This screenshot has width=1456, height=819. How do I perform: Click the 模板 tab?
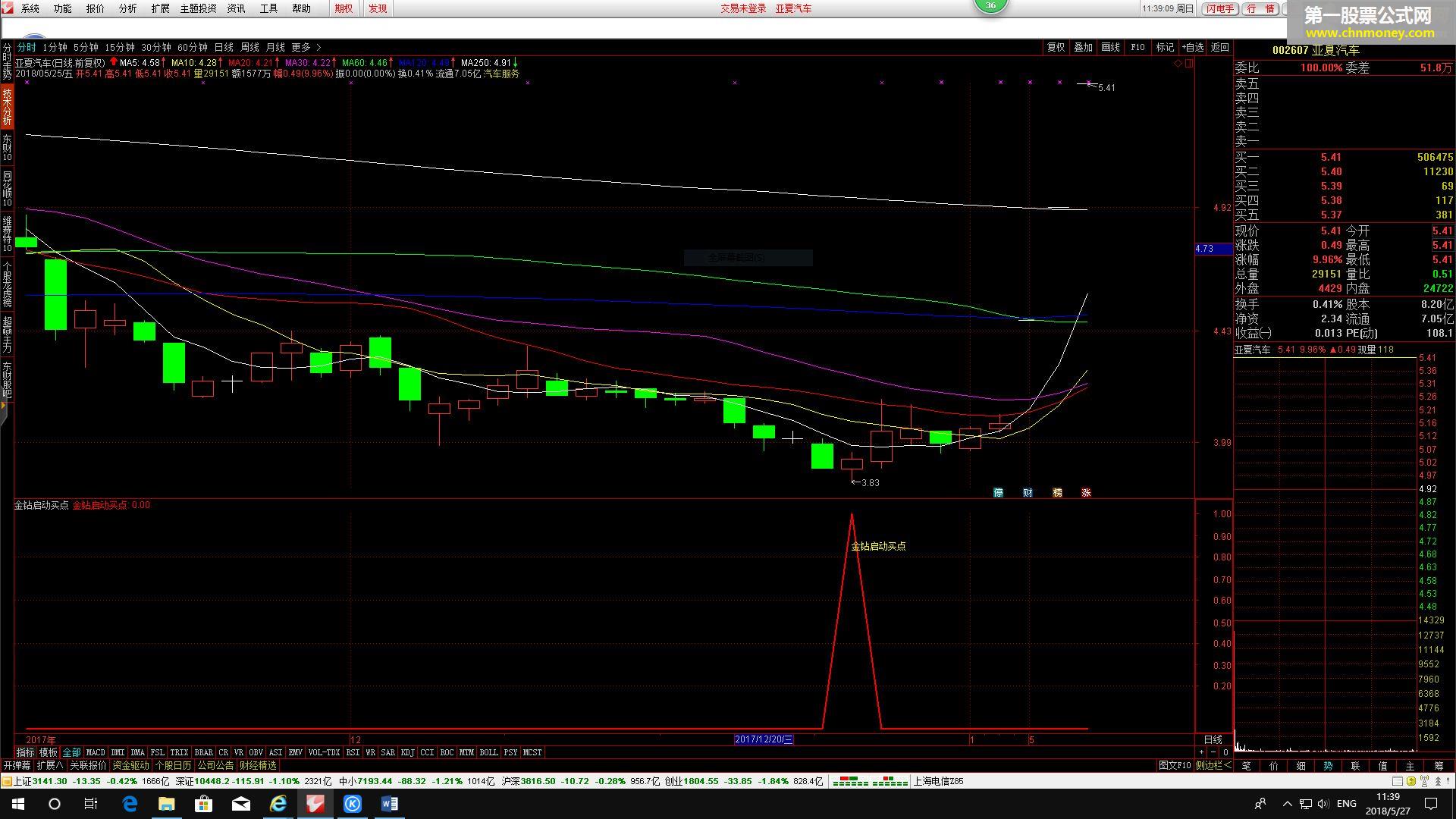(x=49, y=752)
